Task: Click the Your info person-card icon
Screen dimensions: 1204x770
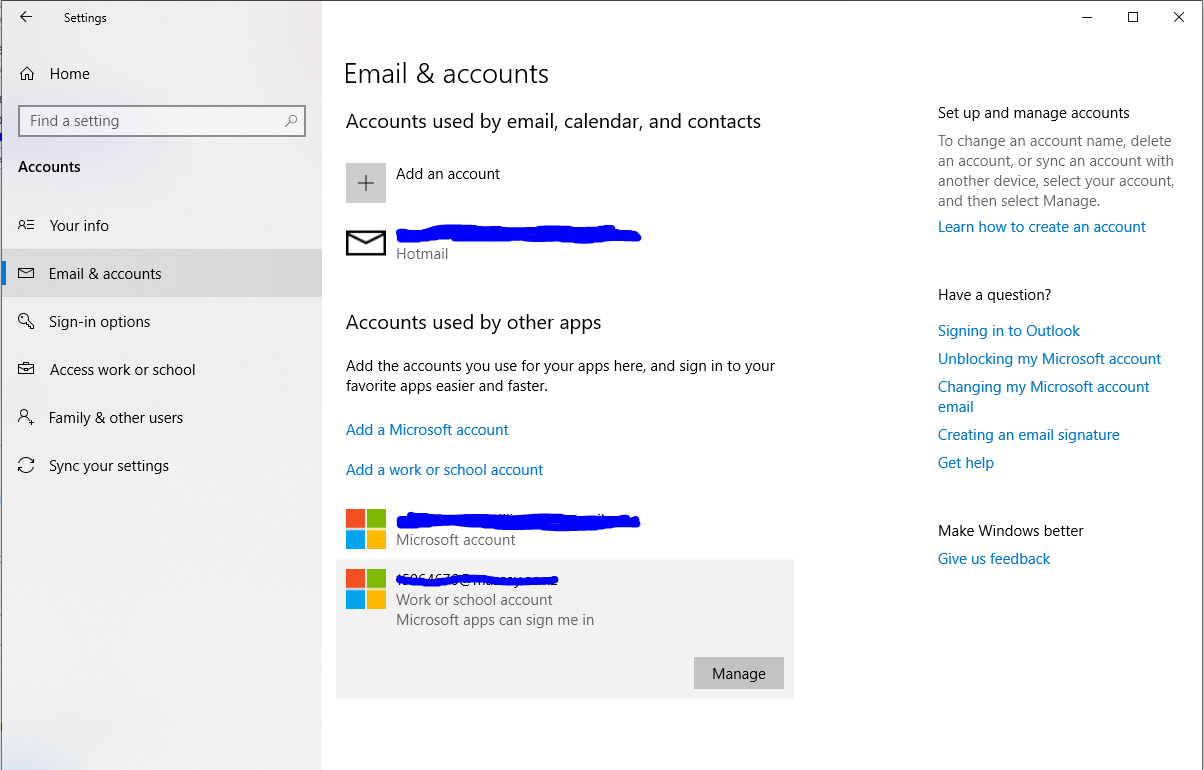Action: pyautogui.click(x=27, y=225)
